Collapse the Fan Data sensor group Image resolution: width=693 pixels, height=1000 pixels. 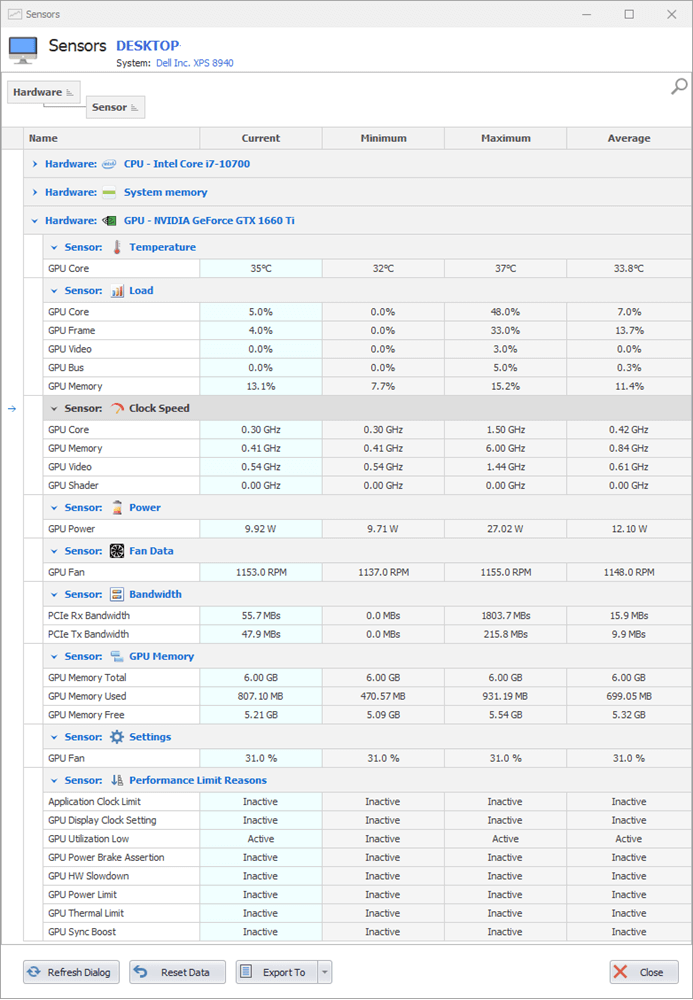(54, 551)
